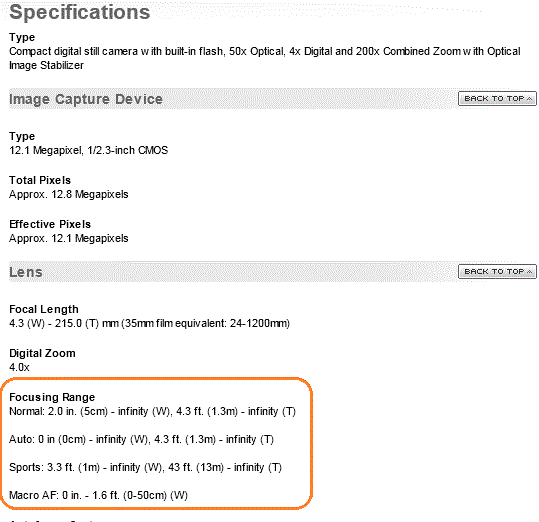The image size is (539, 522).
Task: Click the Auto focusing range line
Action: [x=141, y=440]
